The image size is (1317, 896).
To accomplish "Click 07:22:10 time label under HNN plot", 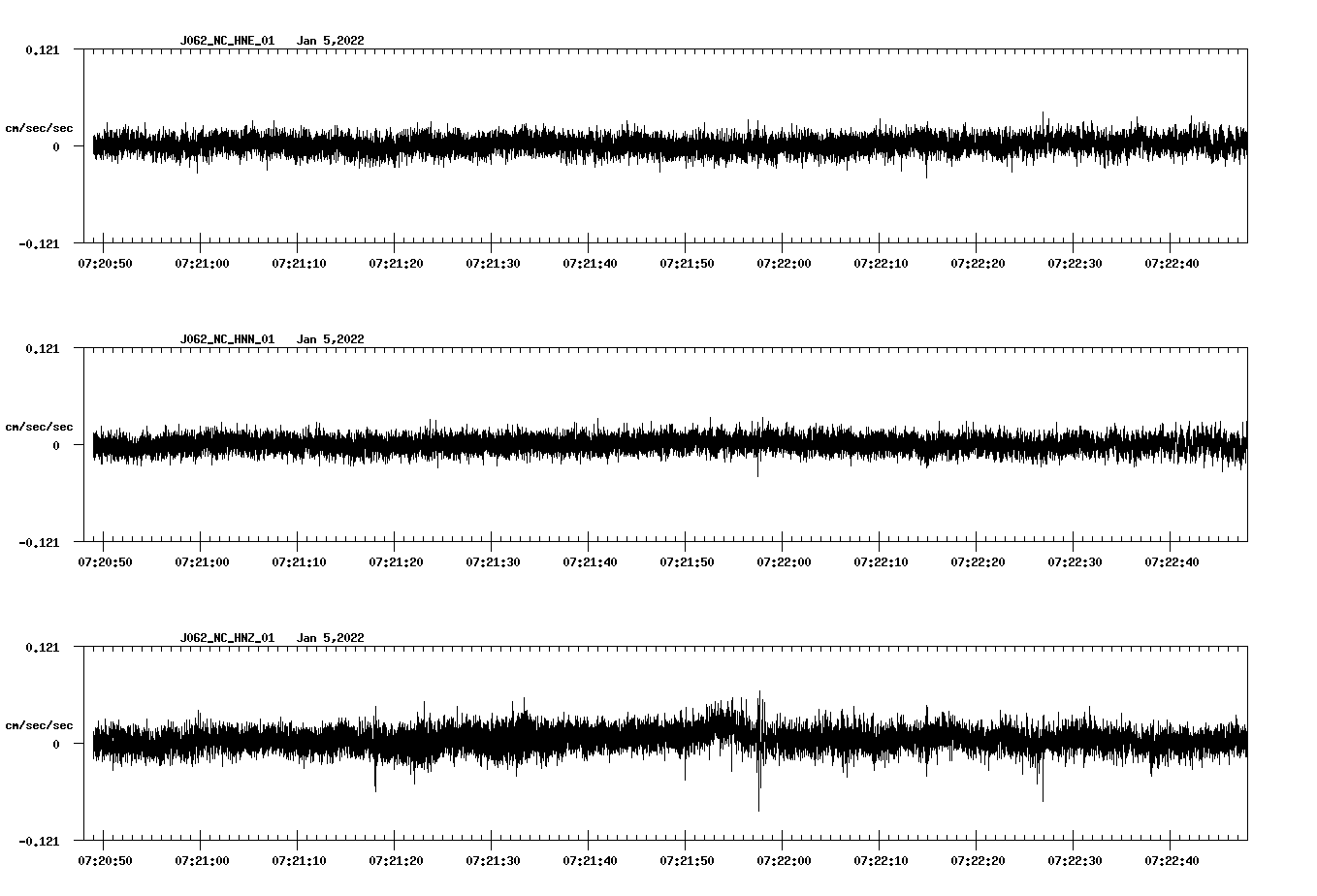I will click(881, 561).
